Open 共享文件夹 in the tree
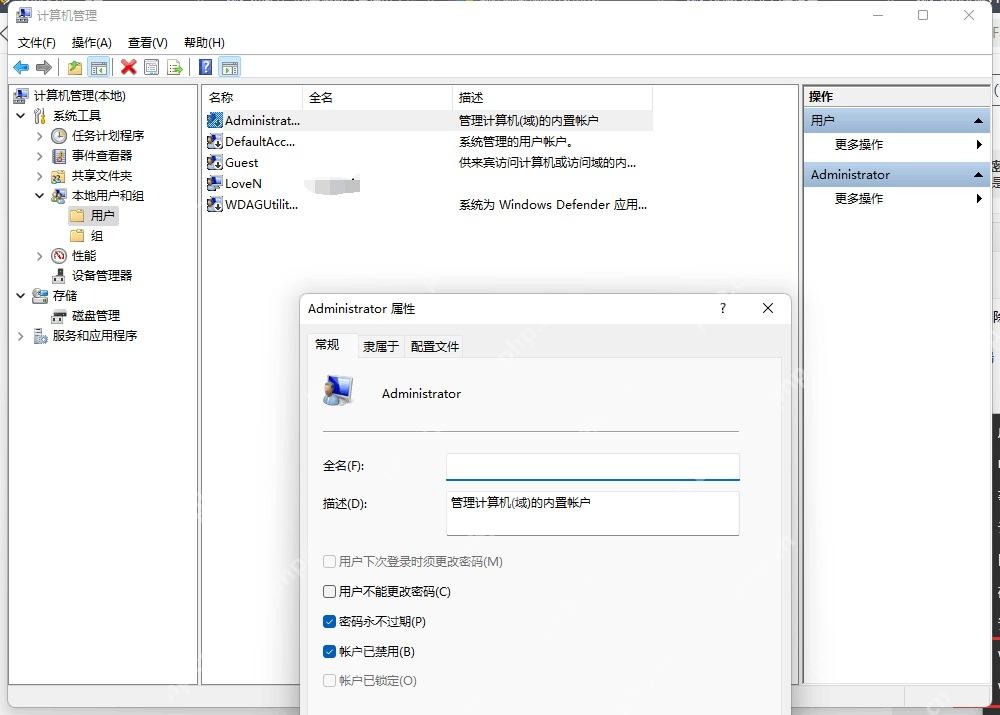The image size is (1000, 715). click(x=101, y=175)
